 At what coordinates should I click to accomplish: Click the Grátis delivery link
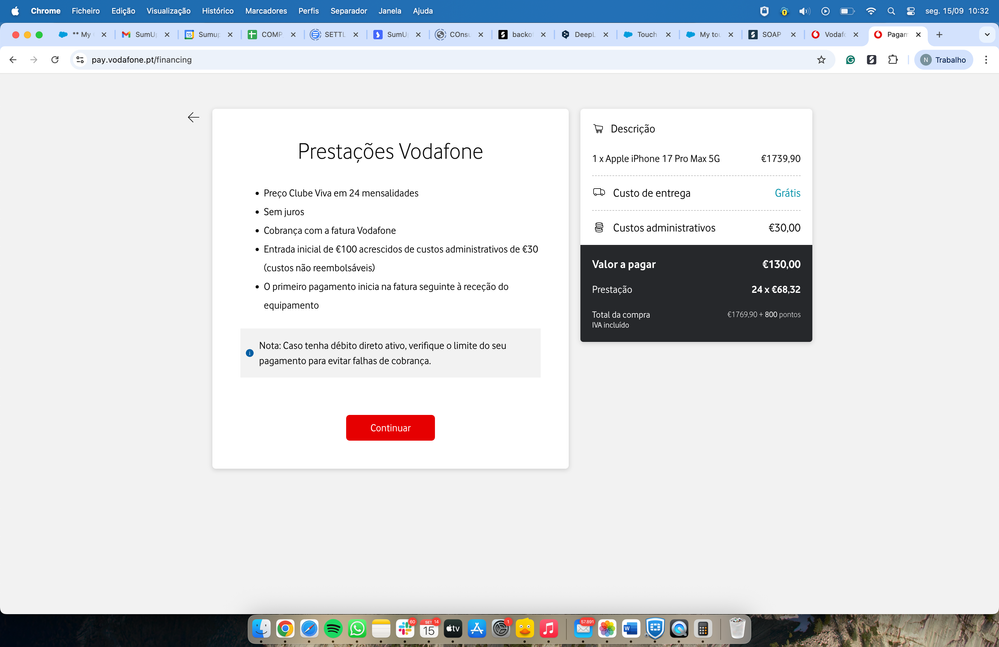pos(787,192)
